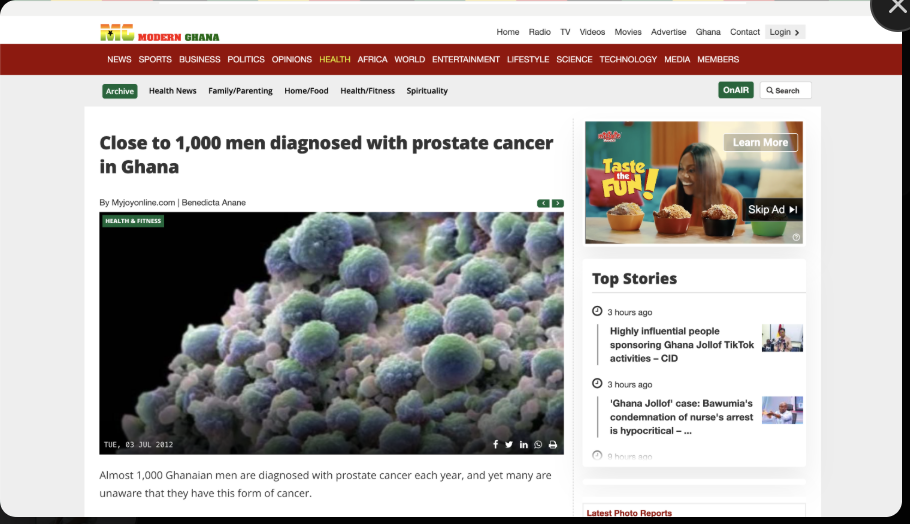This screenshot has height=524, width=910.
Task: Open the Login dropdown
Action: [x=785, y=32]
